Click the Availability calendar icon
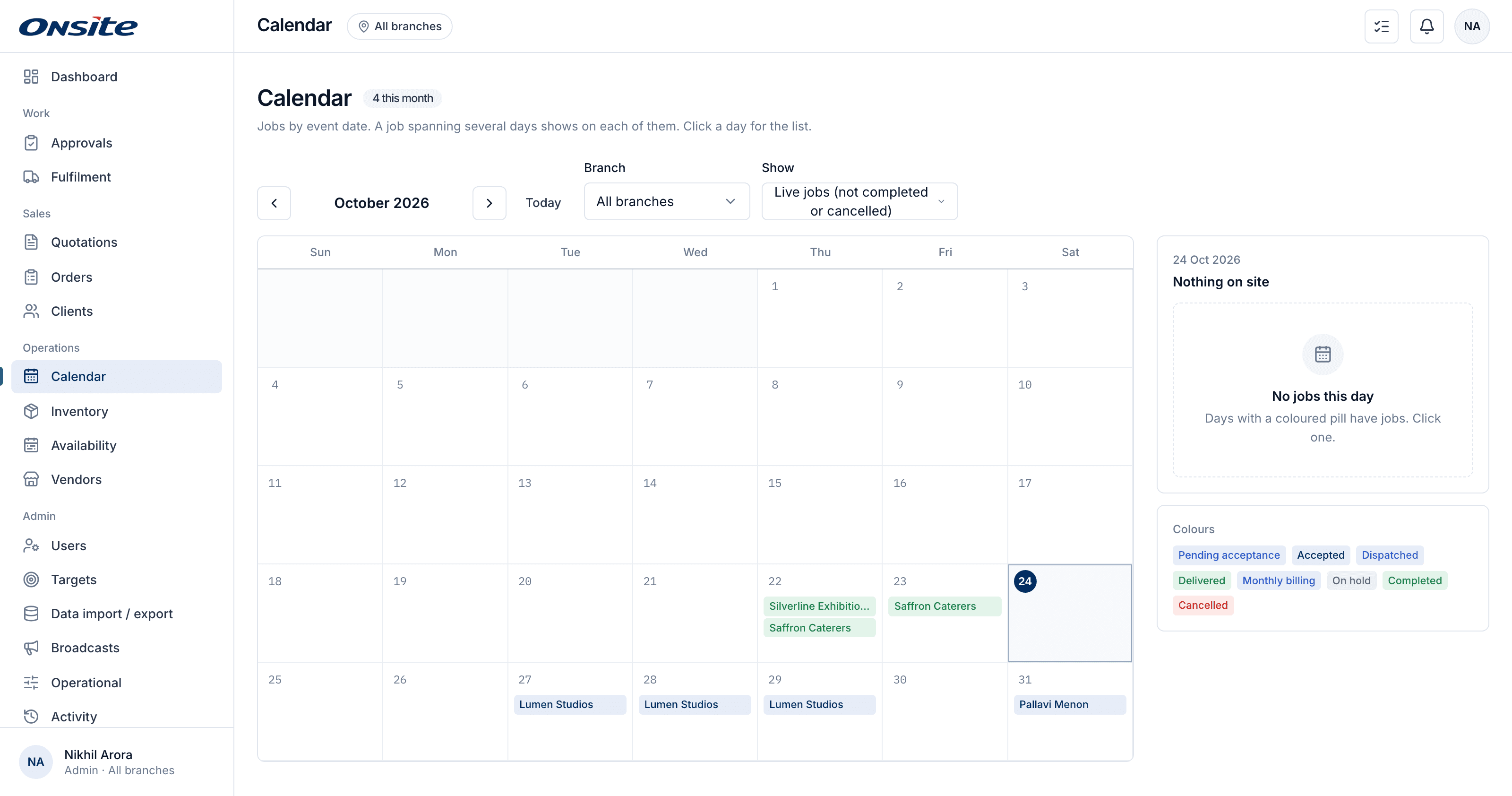 pyautogui.click(x=31, y=446)
